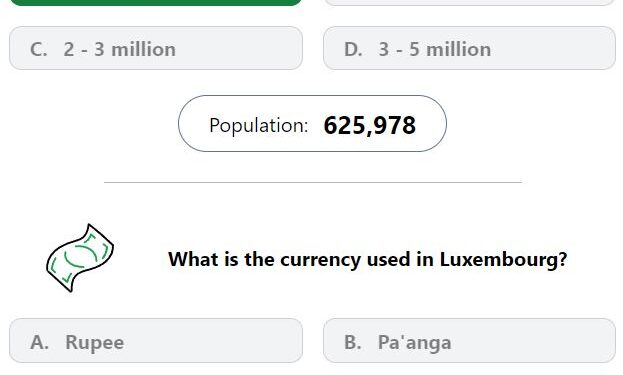Click the "3 - 5 million" answer text

434,50
